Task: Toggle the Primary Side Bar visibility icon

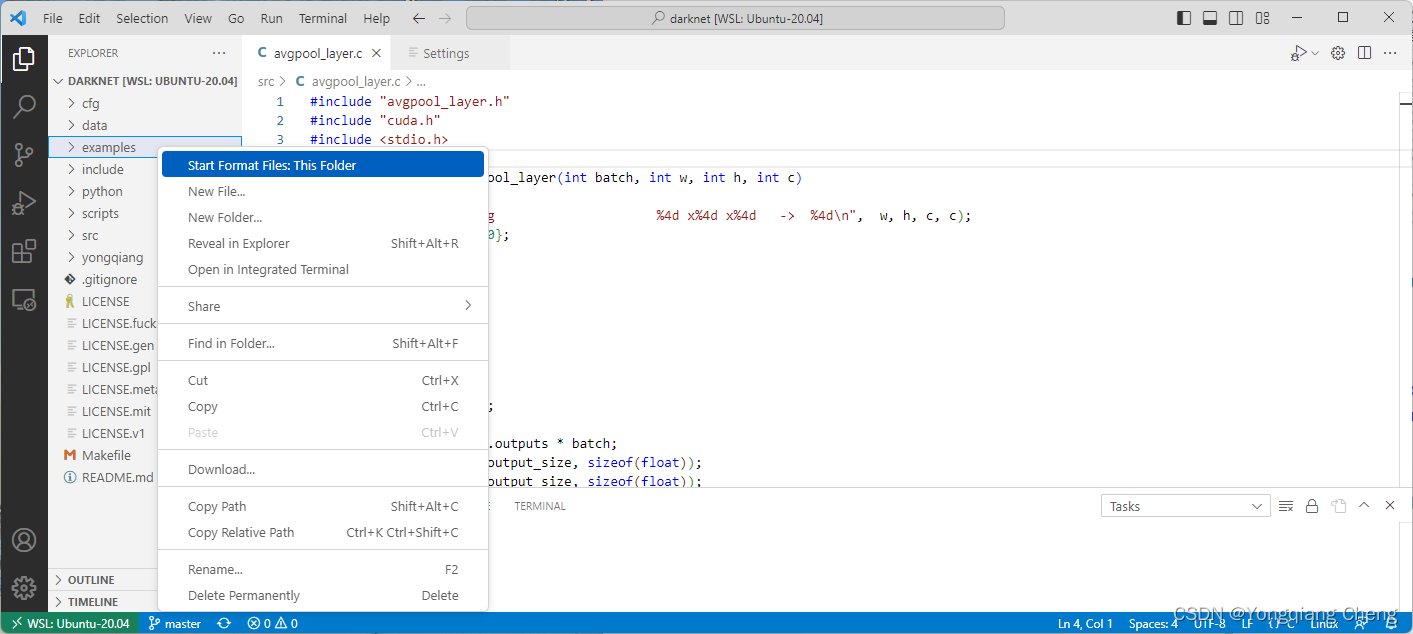Action: [1184, 17]
